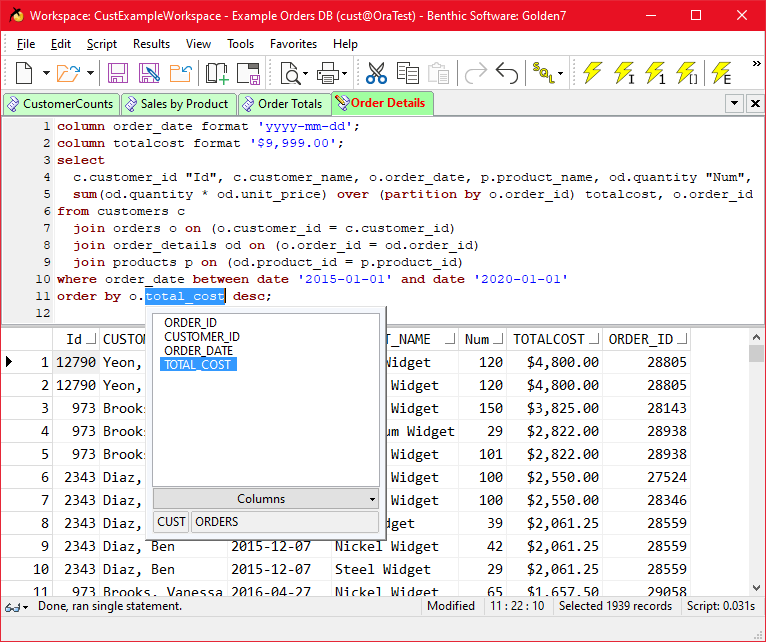Click the Print icon

[328, 73]
